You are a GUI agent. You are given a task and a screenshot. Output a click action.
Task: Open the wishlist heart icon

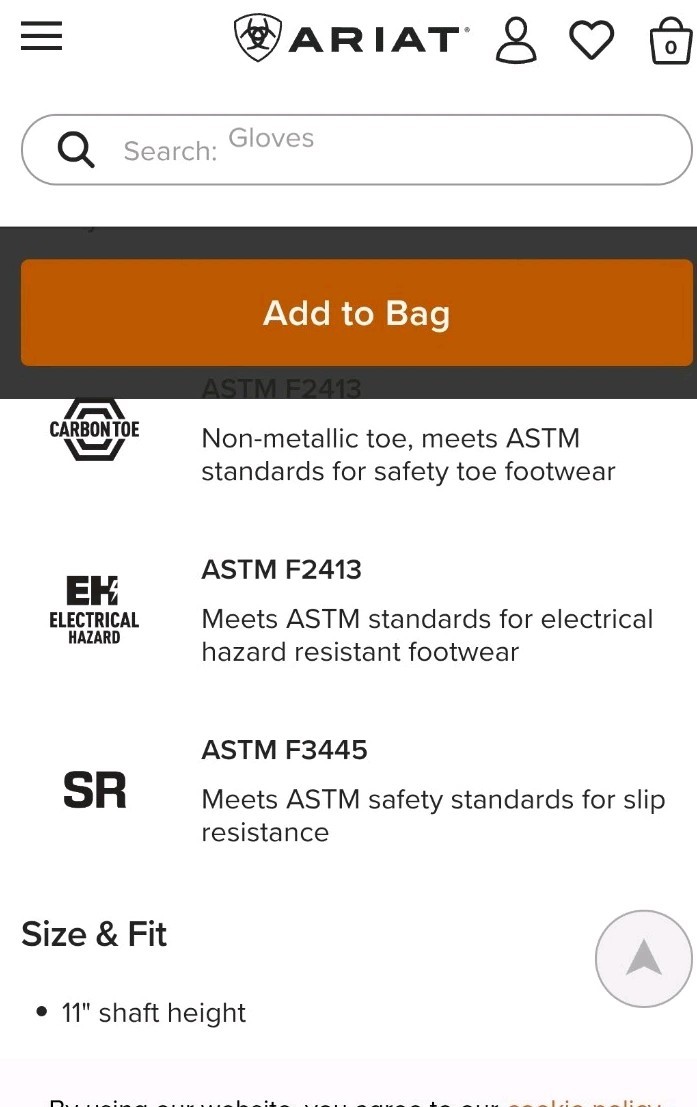click(x=591, y=40)
